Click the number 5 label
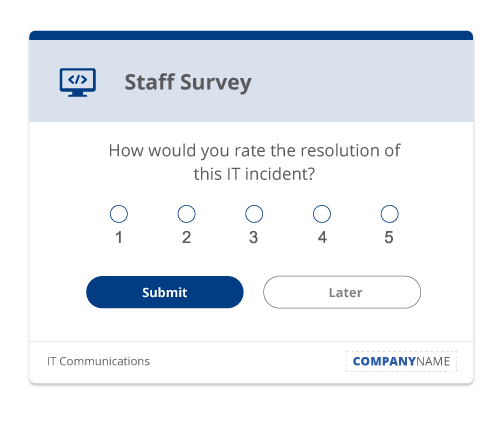 pos(389,237)
